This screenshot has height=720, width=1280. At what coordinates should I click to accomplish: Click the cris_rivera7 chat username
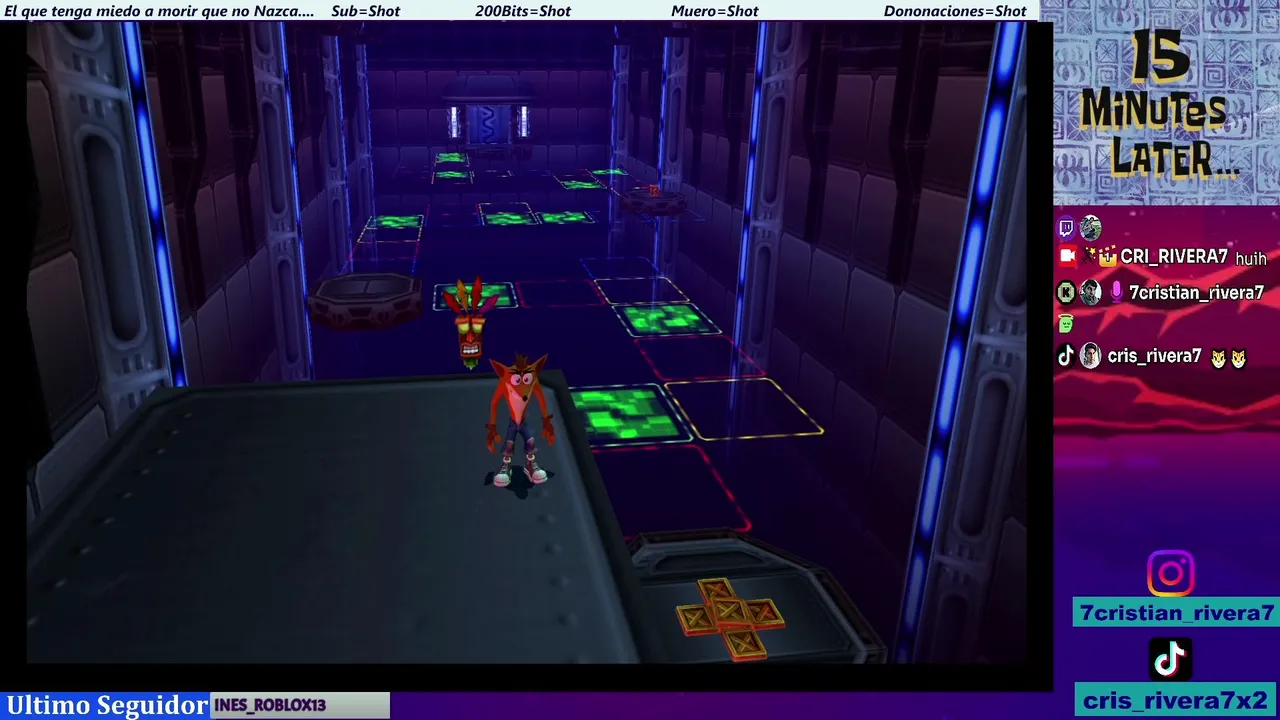click(x=1154, y=356)
